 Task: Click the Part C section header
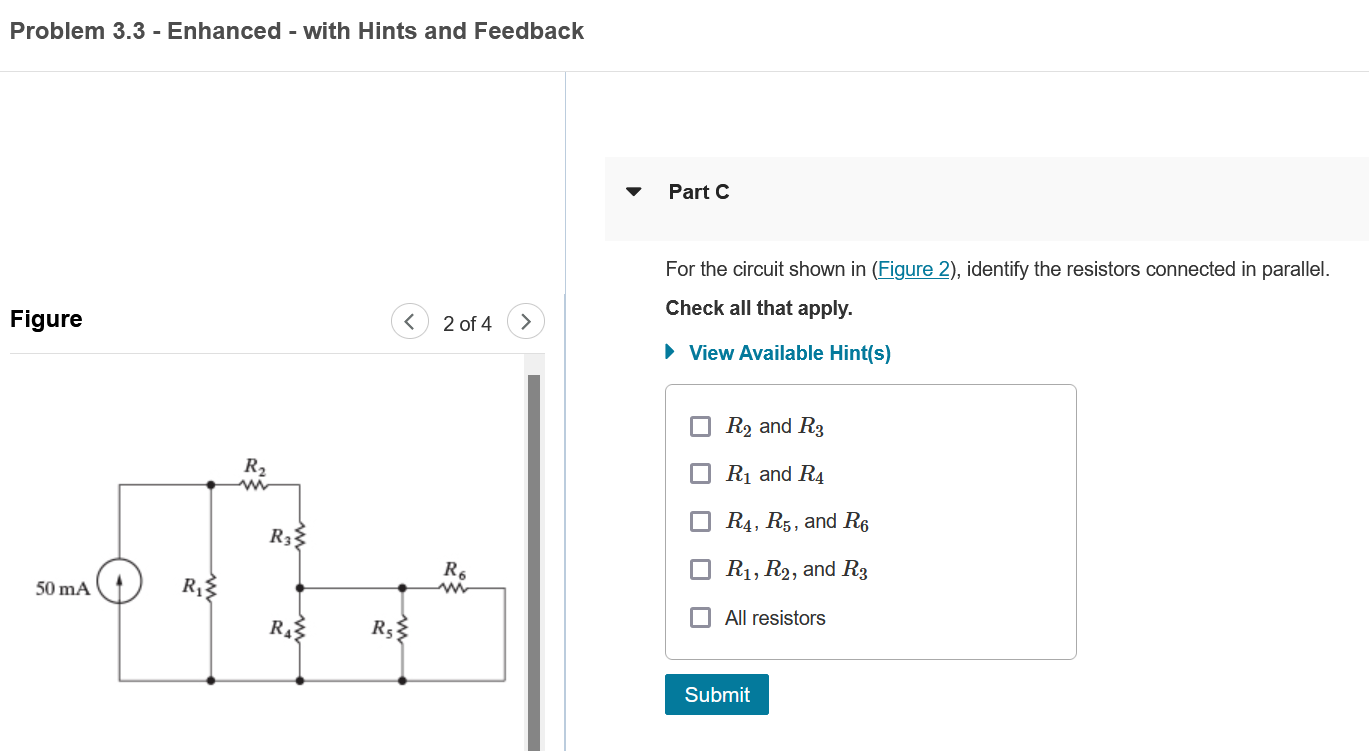(x=699, y=191)
